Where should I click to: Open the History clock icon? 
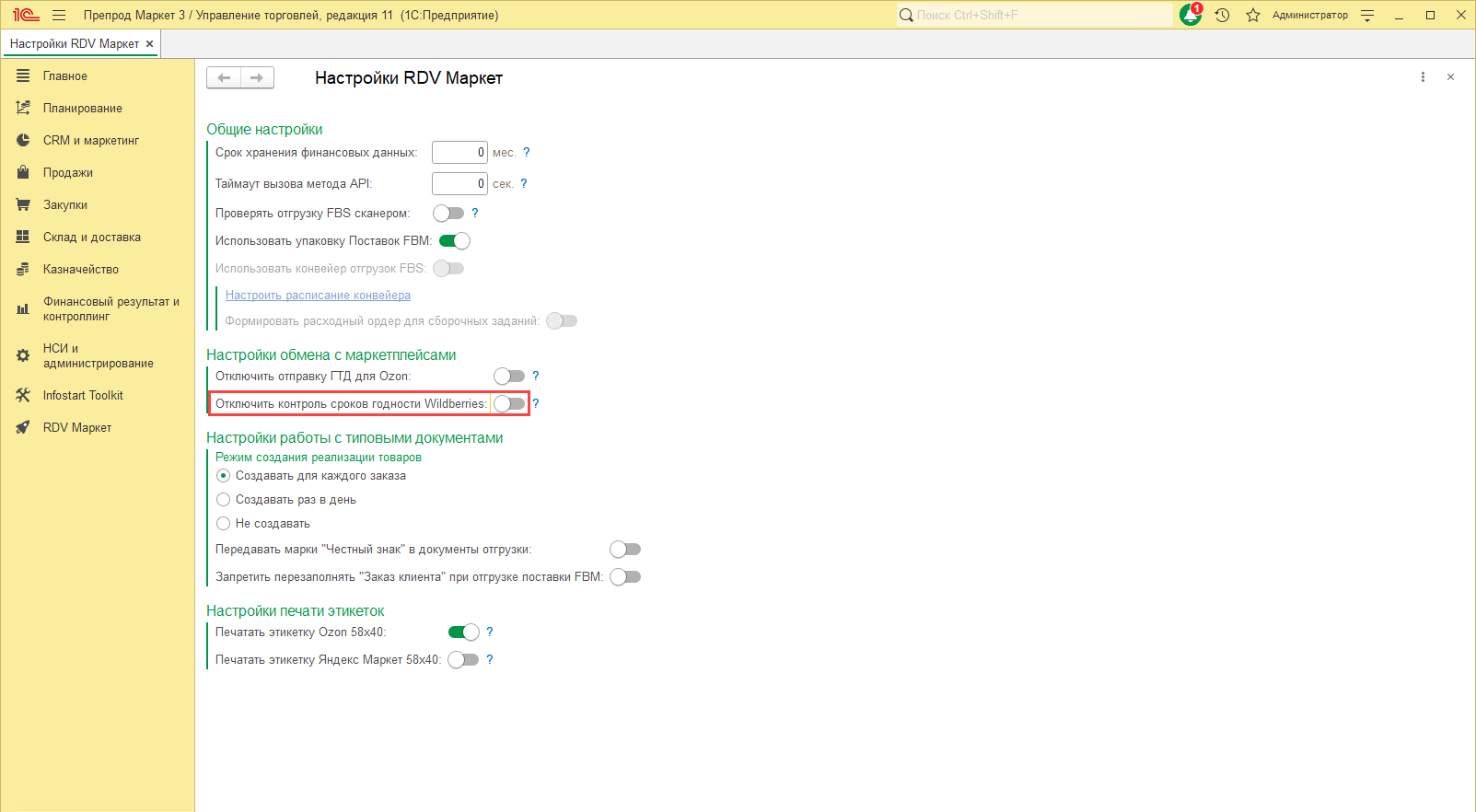click(1222, 15)
